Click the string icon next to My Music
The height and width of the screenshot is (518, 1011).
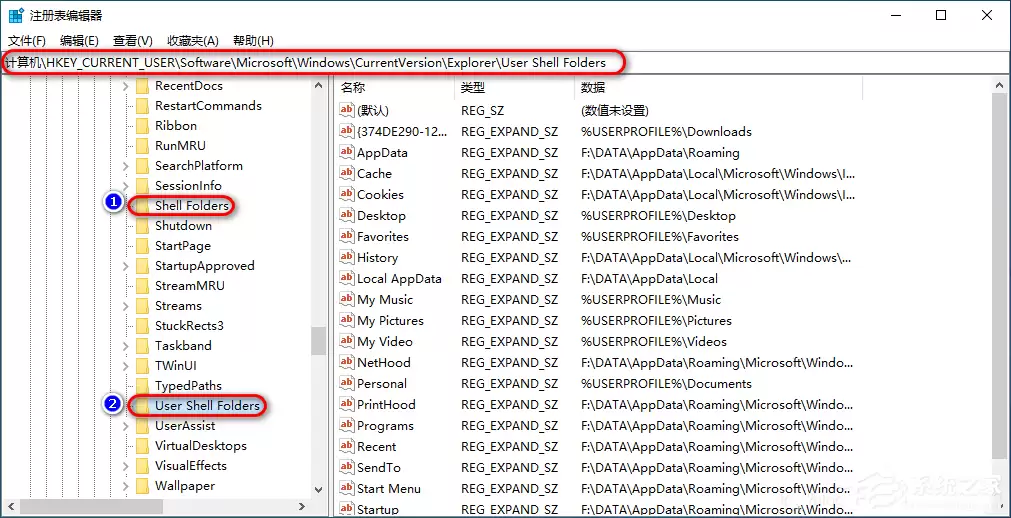tap(347, 300)
